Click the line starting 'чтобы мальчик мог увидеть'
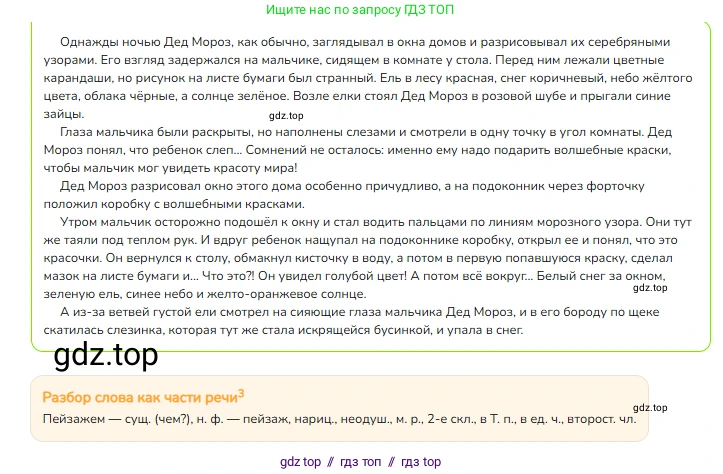 [171, 168]
